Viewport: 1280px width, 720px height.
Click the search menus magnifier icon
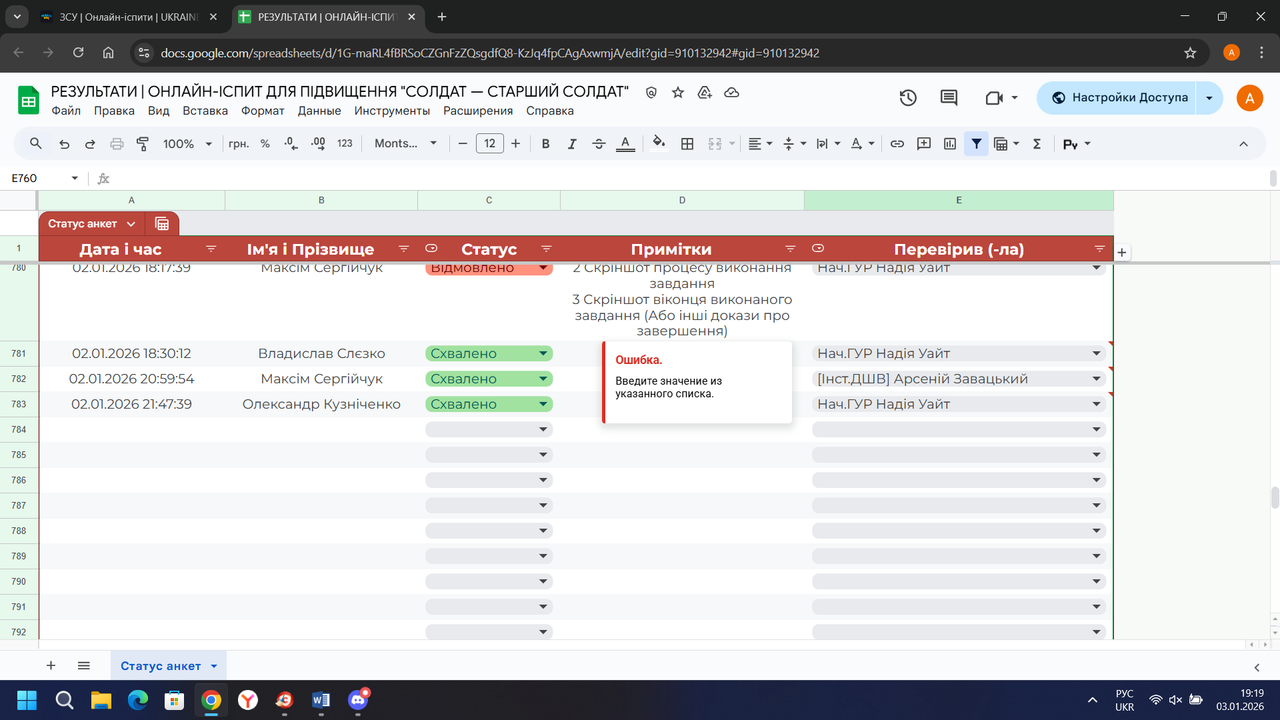(36, 144)
